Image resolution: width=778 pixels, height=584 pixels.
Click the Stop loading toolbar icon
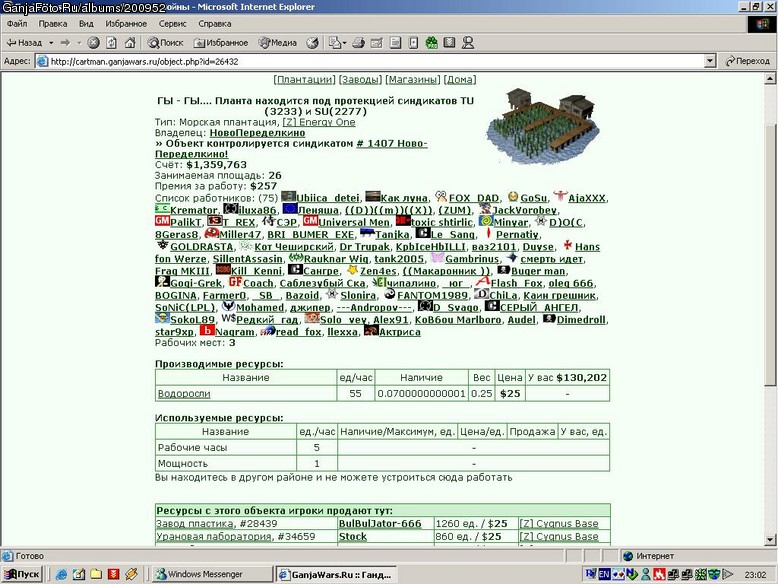coord(93,43)
